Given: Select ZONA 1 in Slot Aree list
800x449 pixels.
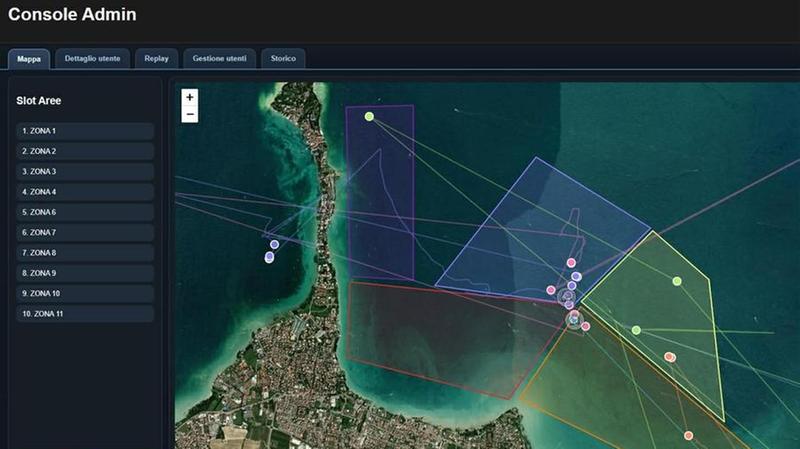Looking at the screenshot, I should pos(85,131).
